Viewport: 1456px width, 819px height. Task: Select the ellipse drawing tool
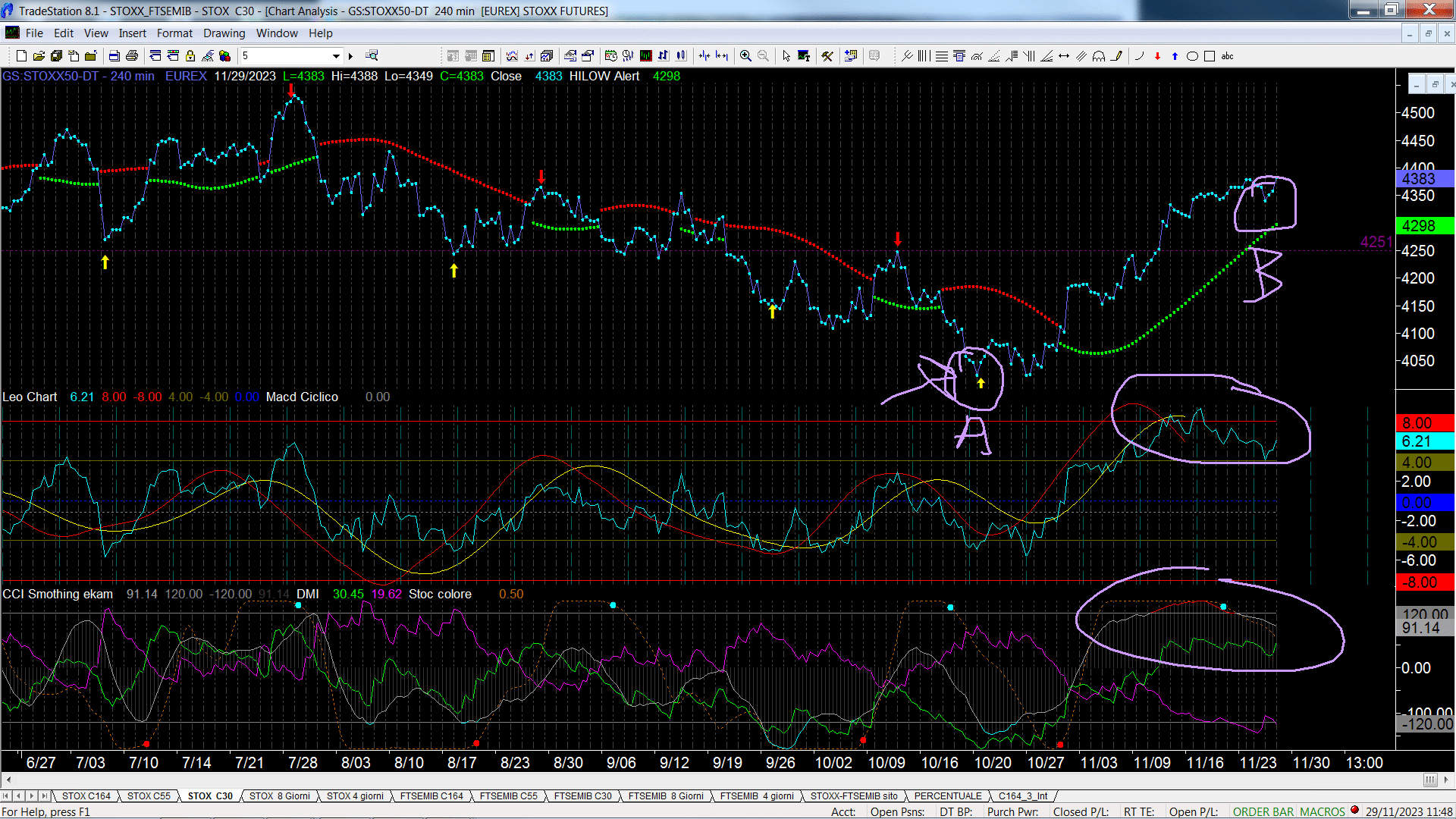tap(1192, 56)
